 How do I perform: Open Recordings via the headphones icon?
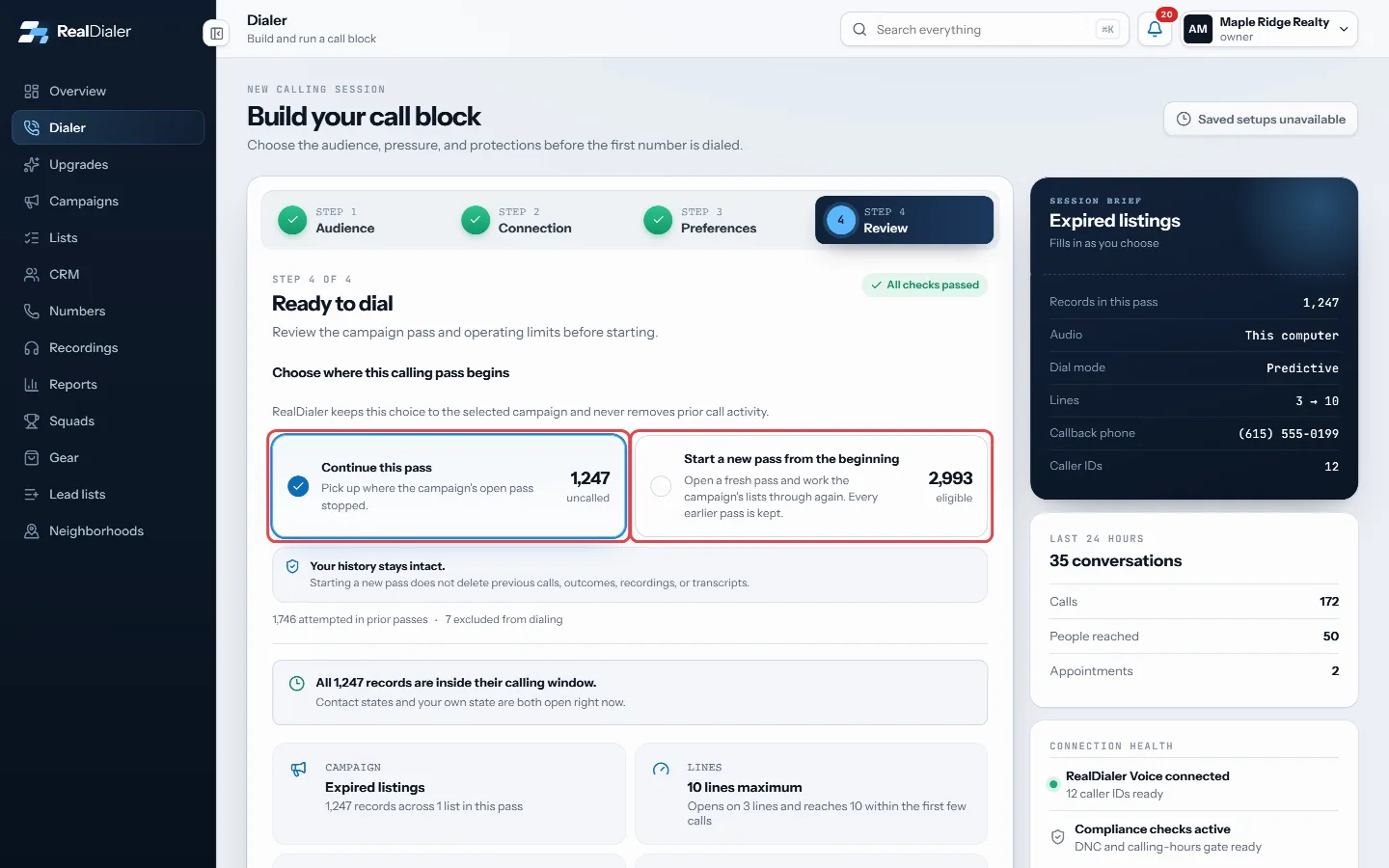coord(32,348)
